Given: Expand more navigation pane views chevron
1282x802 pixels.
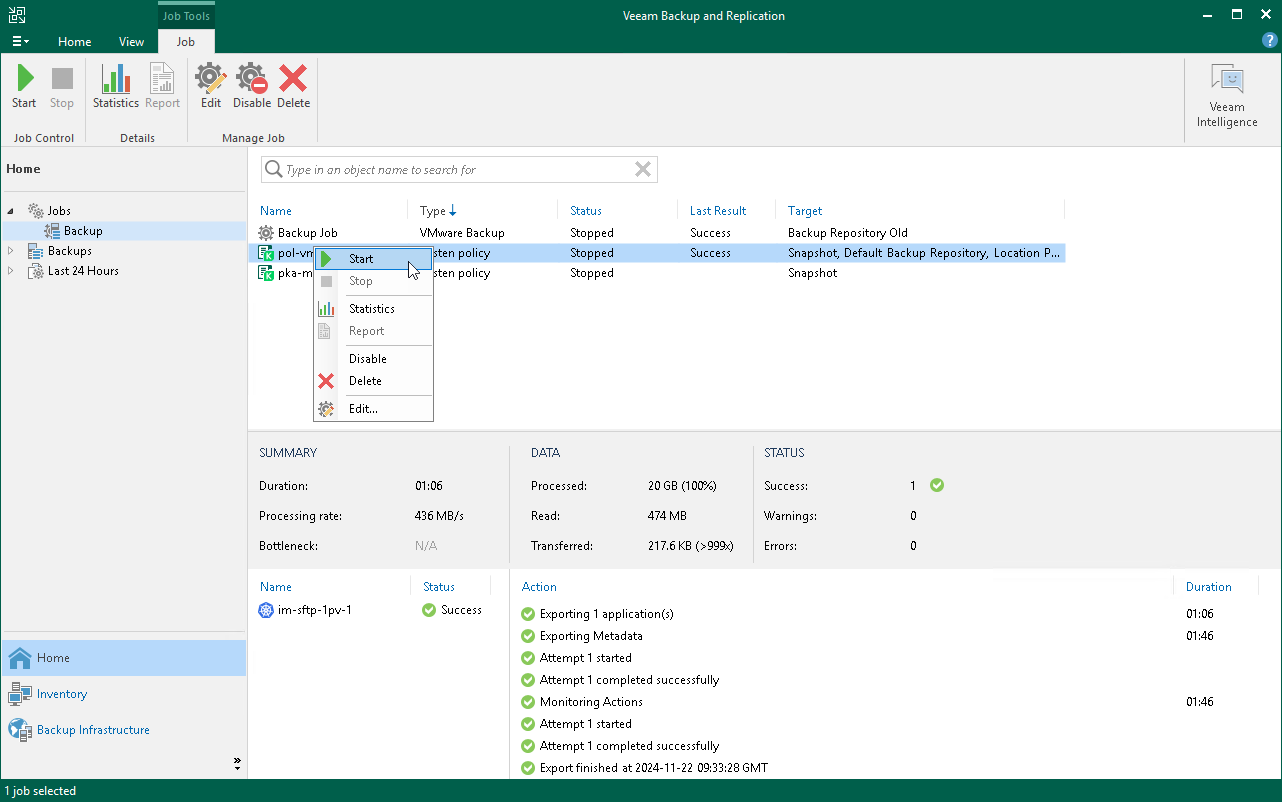Looking at the screenshot, I should 237,763.
